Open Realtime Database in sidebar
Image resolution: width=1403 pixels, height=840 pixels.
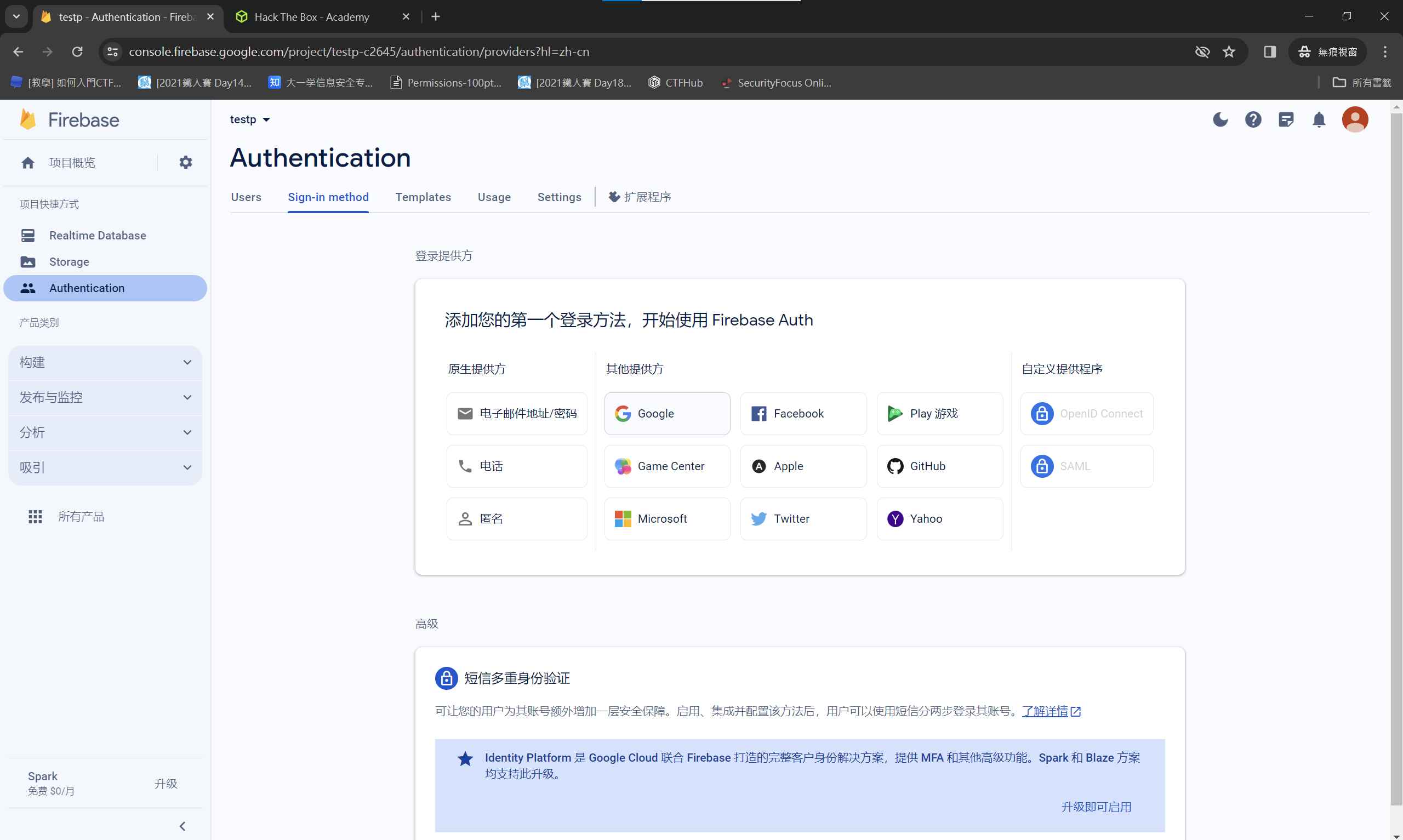click(98, 236)
